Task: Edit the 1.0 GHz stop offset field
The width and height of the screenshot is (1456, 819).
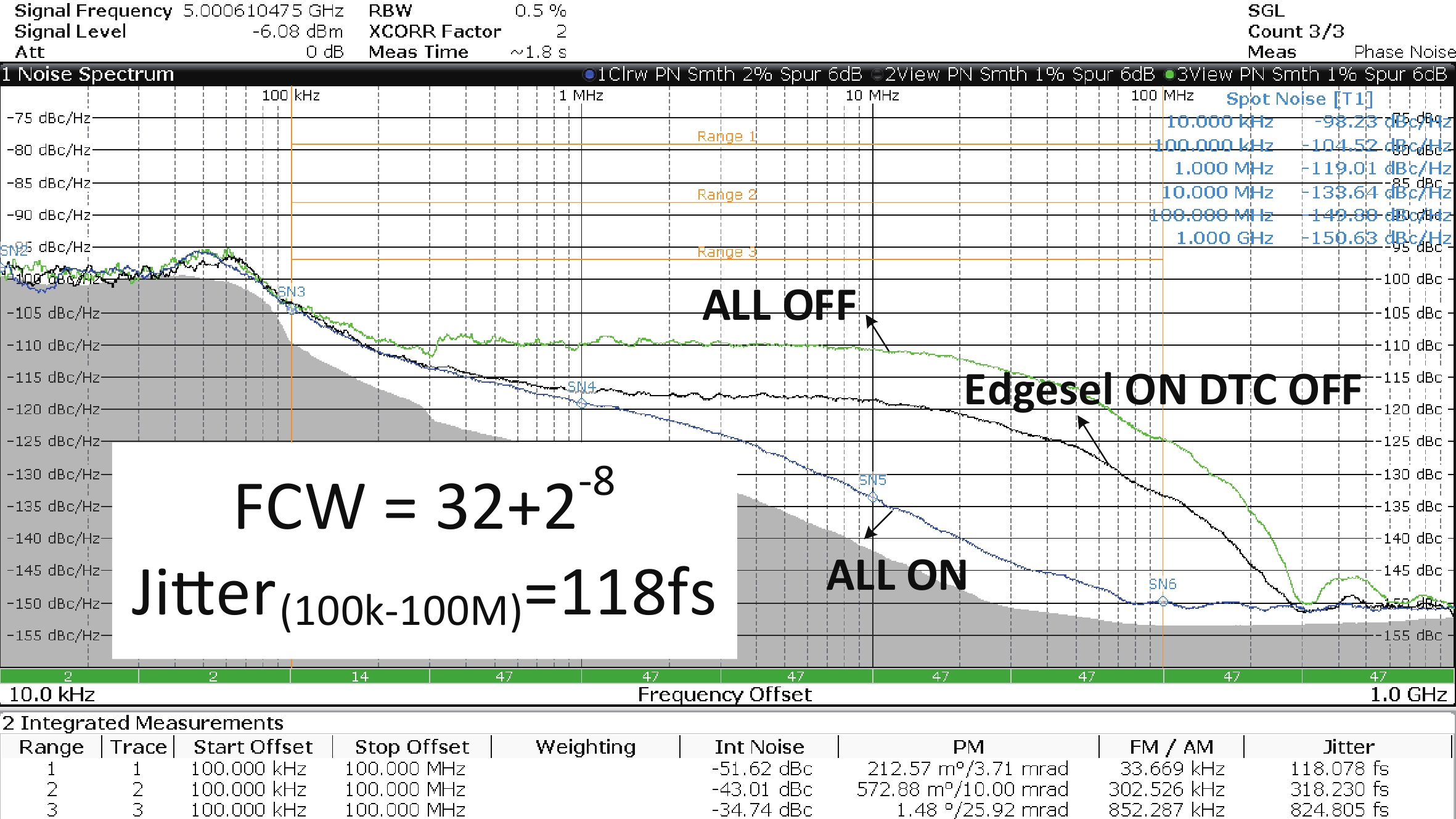Action: pyautogui.click(x=1408, y=695)
